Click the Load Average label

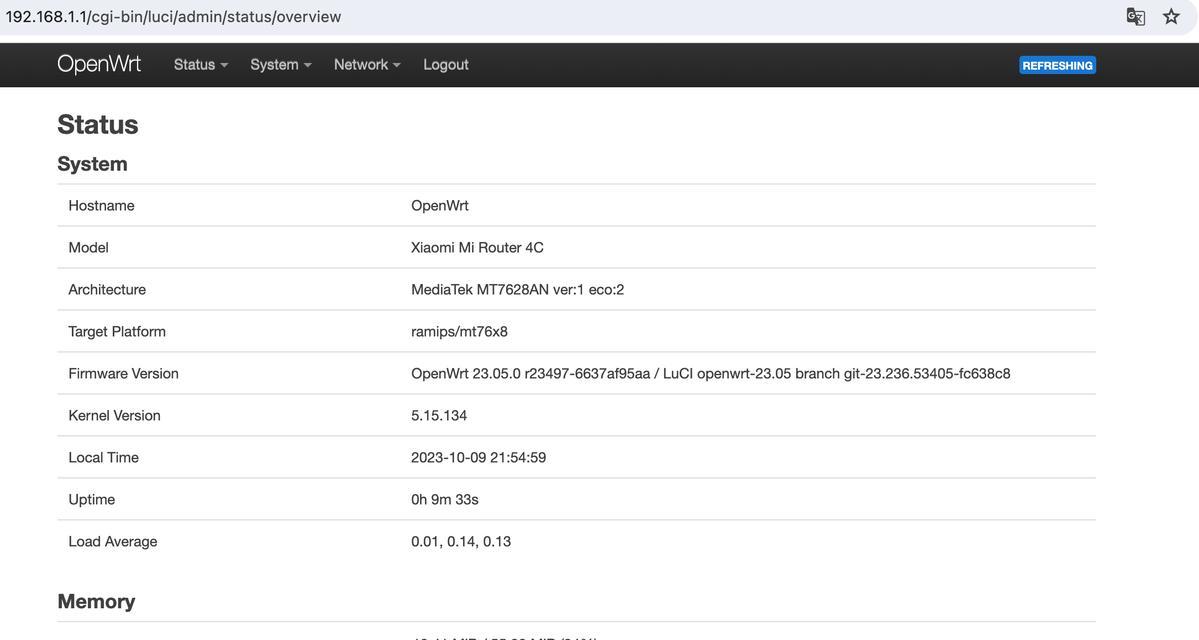pyautogui.click(x=112, y=542)
